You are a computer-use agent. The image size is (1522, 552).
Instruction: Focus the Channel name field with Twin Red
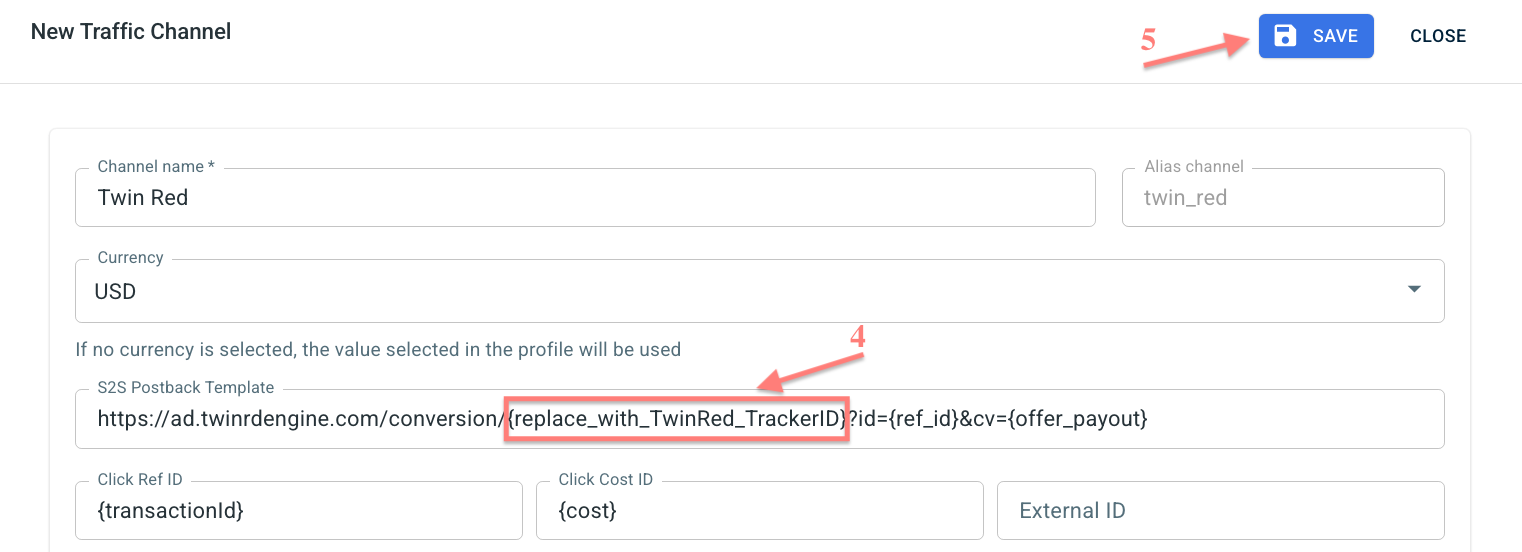pos(585,197)
